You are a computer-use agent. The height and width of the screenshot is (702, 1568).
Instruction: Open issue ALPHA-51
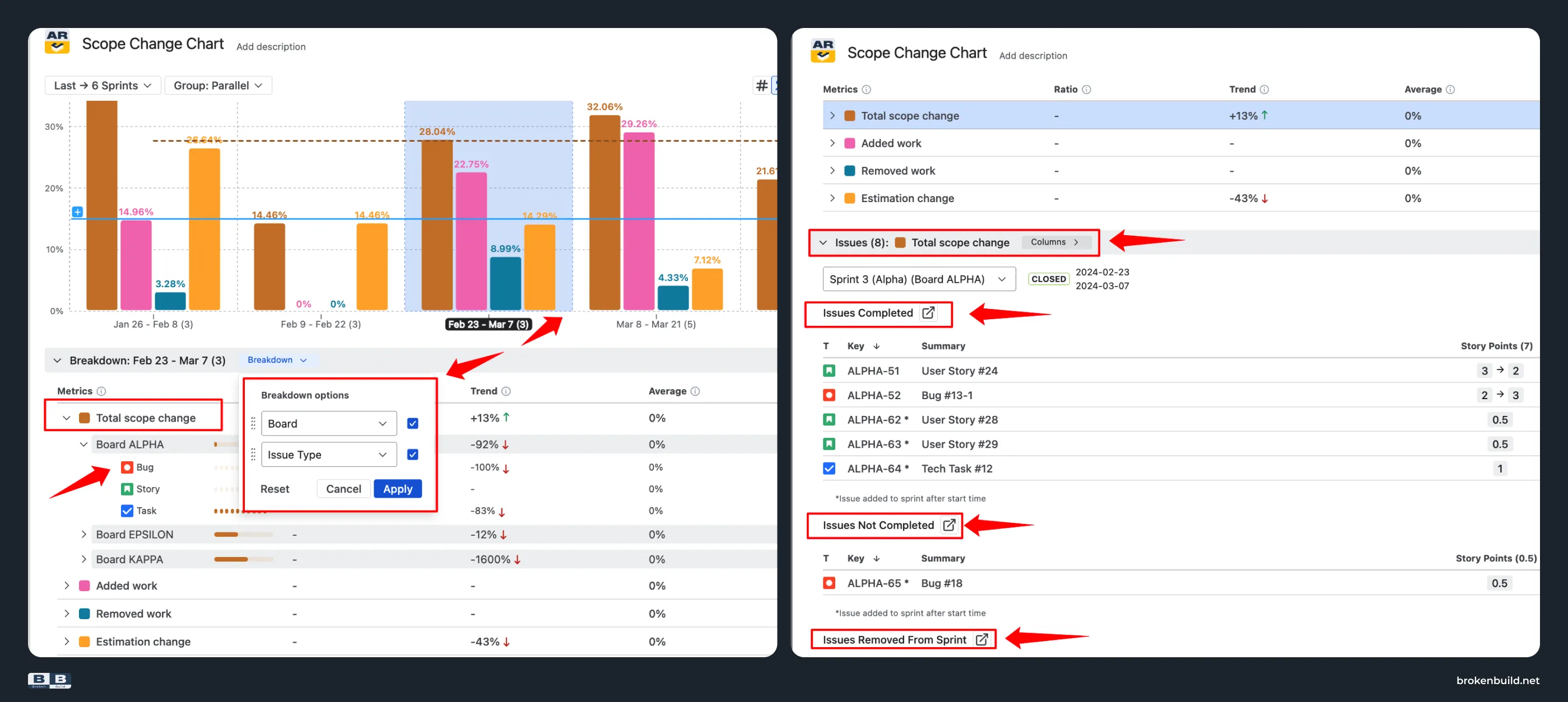tap(873, 371)
